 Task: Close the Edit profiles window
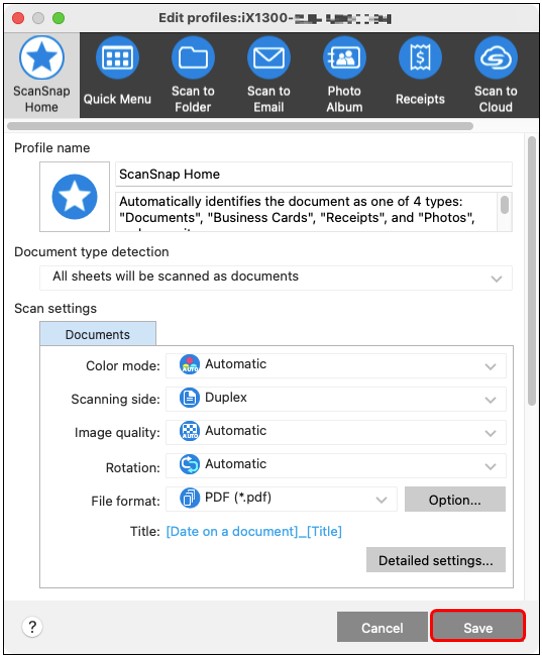tap(18, 18)
